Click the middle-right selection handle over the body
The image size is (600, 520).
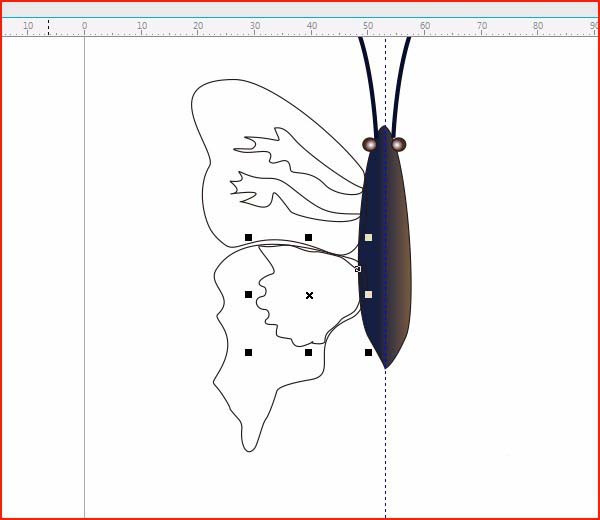[368, 294]
